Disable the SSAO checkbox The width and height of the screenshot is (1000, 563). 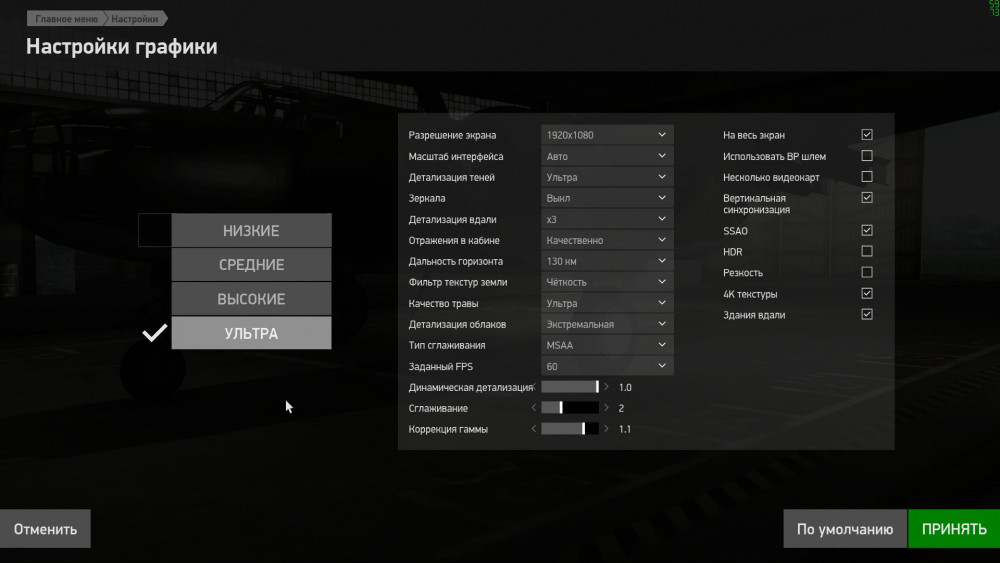(867, 230)
